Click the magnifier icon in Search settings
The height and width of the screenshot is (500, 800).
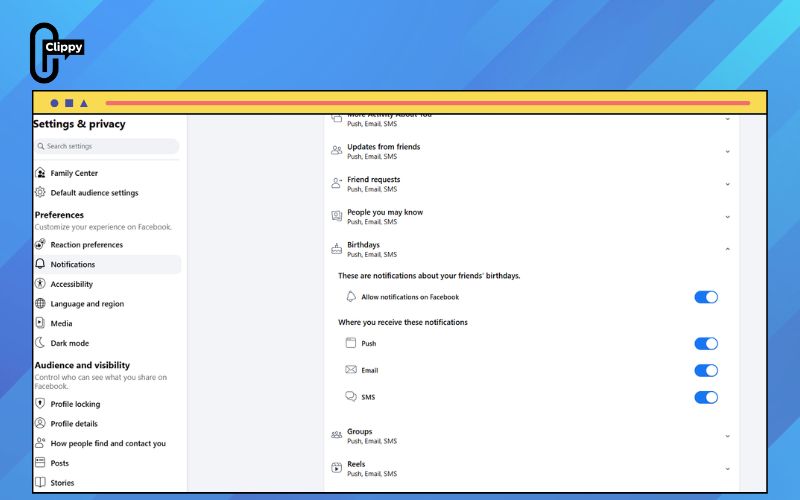pos(41,146)
